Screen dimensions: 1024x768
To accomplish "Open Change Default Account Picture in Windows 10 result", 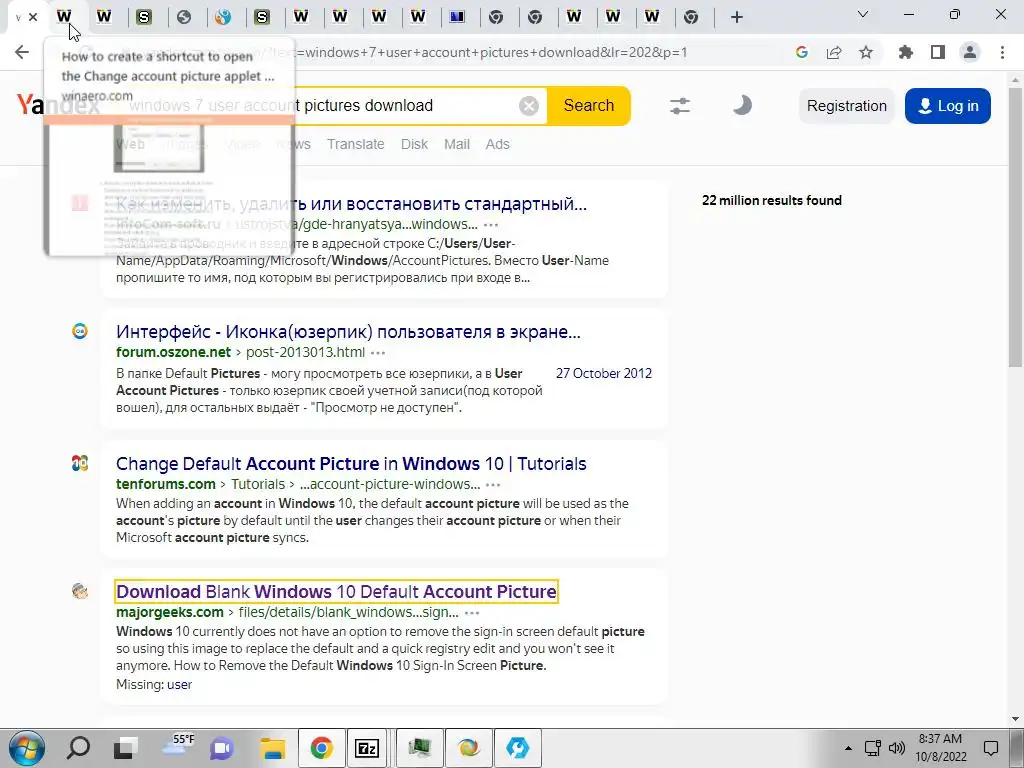I will [351, 464].
